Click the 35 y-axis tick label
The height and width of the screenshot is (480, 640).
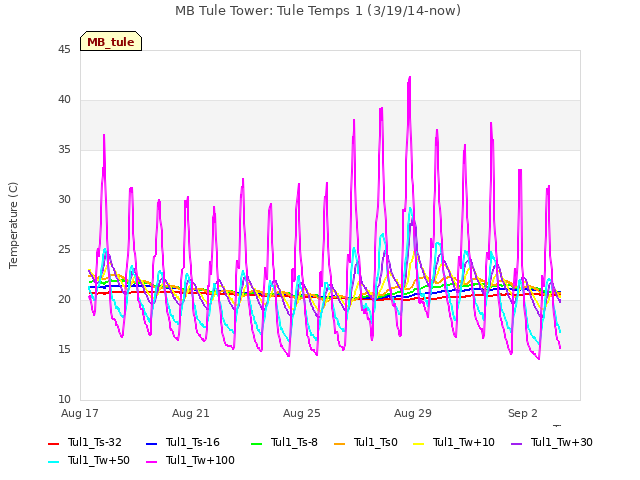(x=64, y=150)
